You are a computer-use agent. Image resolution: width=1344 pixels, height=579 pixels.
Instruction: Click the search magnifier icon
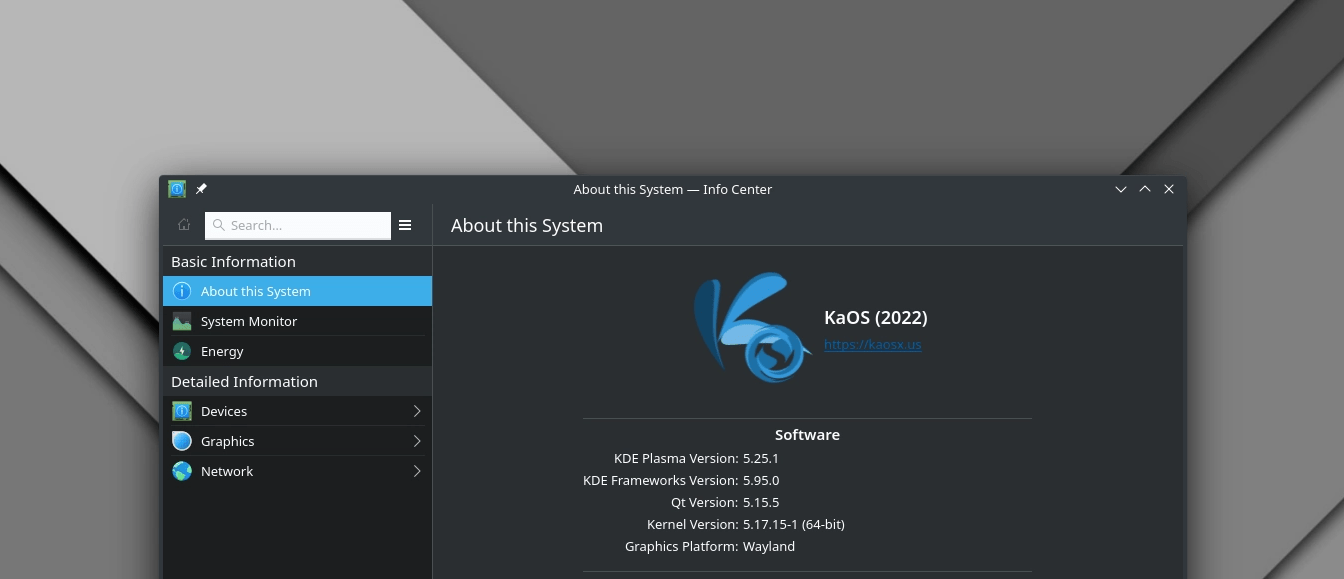click(x=219, y=225)
